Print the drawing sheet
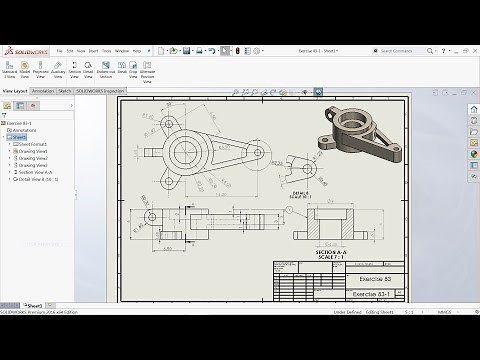The height and width of the screenshot is (360, 480). click(199, 51)
